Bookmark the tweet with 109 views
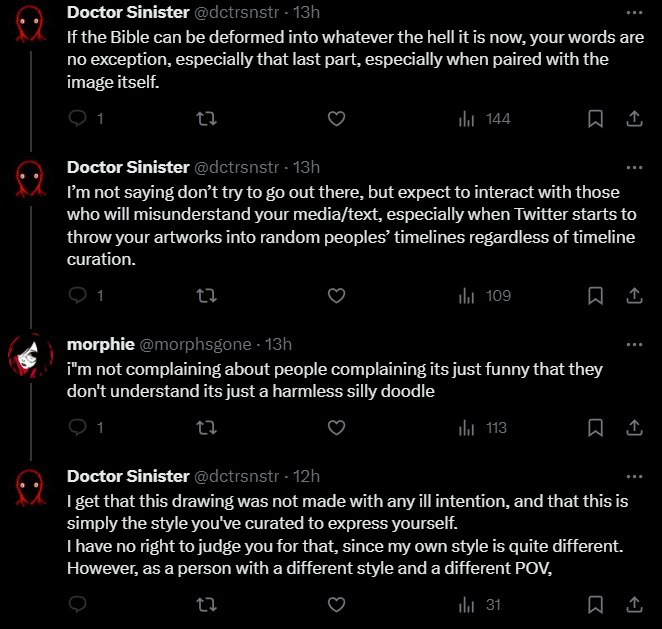 tap(595, 296)
